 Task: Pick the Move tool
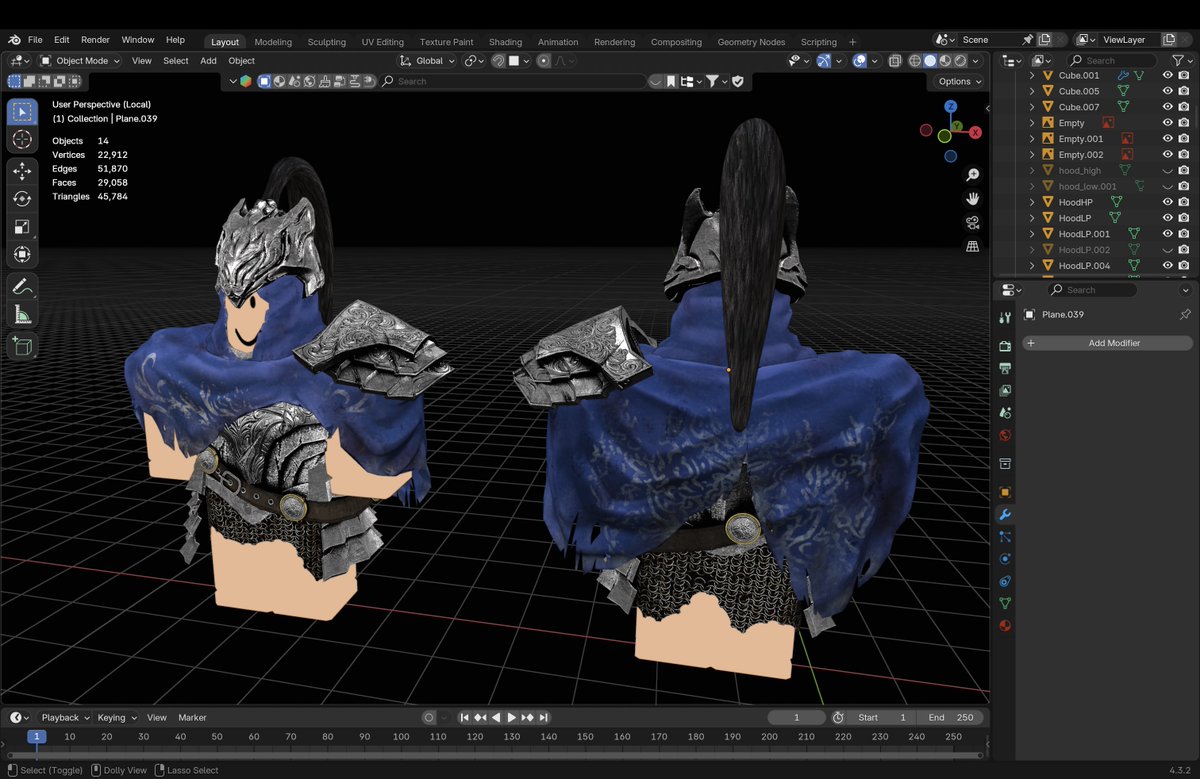click(x=22, y=171)
